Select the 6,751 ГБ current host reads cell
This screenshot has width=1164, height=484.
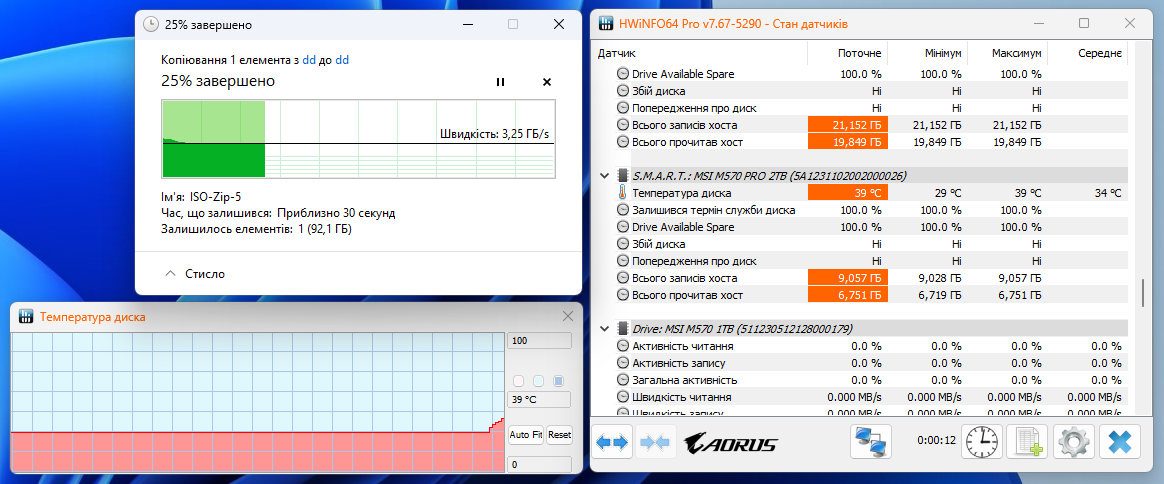tap(847, 295)
